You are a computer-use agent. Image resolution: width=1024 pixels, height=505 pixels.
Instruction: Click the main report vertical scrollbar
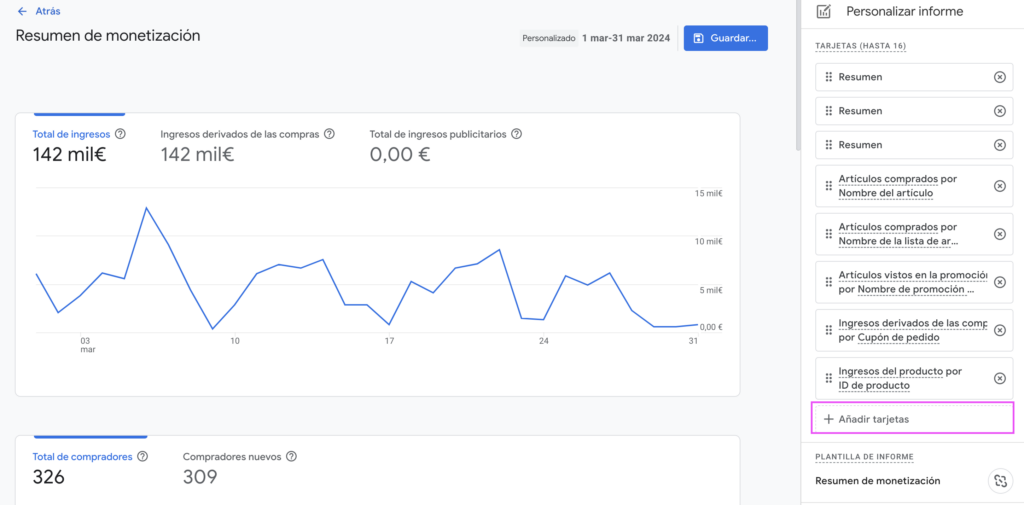pos(797,75)
